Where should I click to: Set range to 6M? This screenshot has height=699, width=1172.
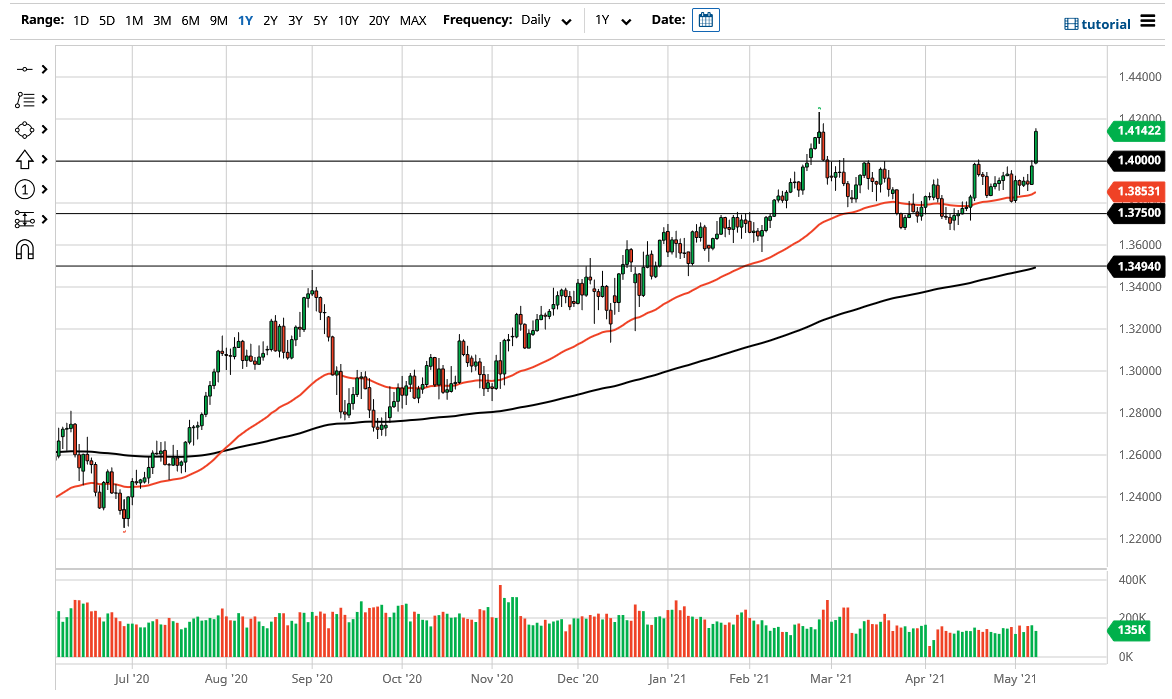pos(191,20)
